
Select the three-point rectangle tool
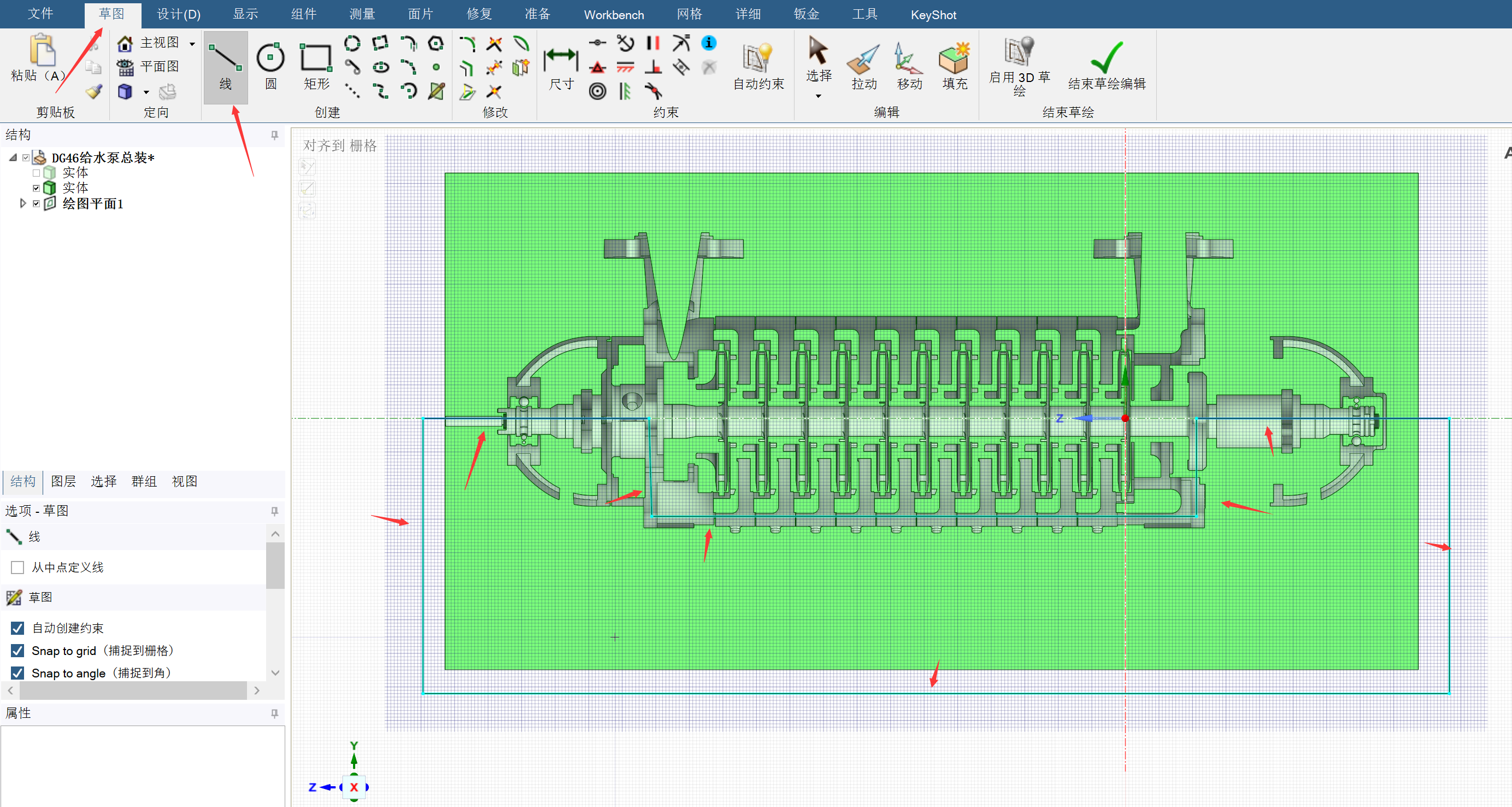click(380, 43)
